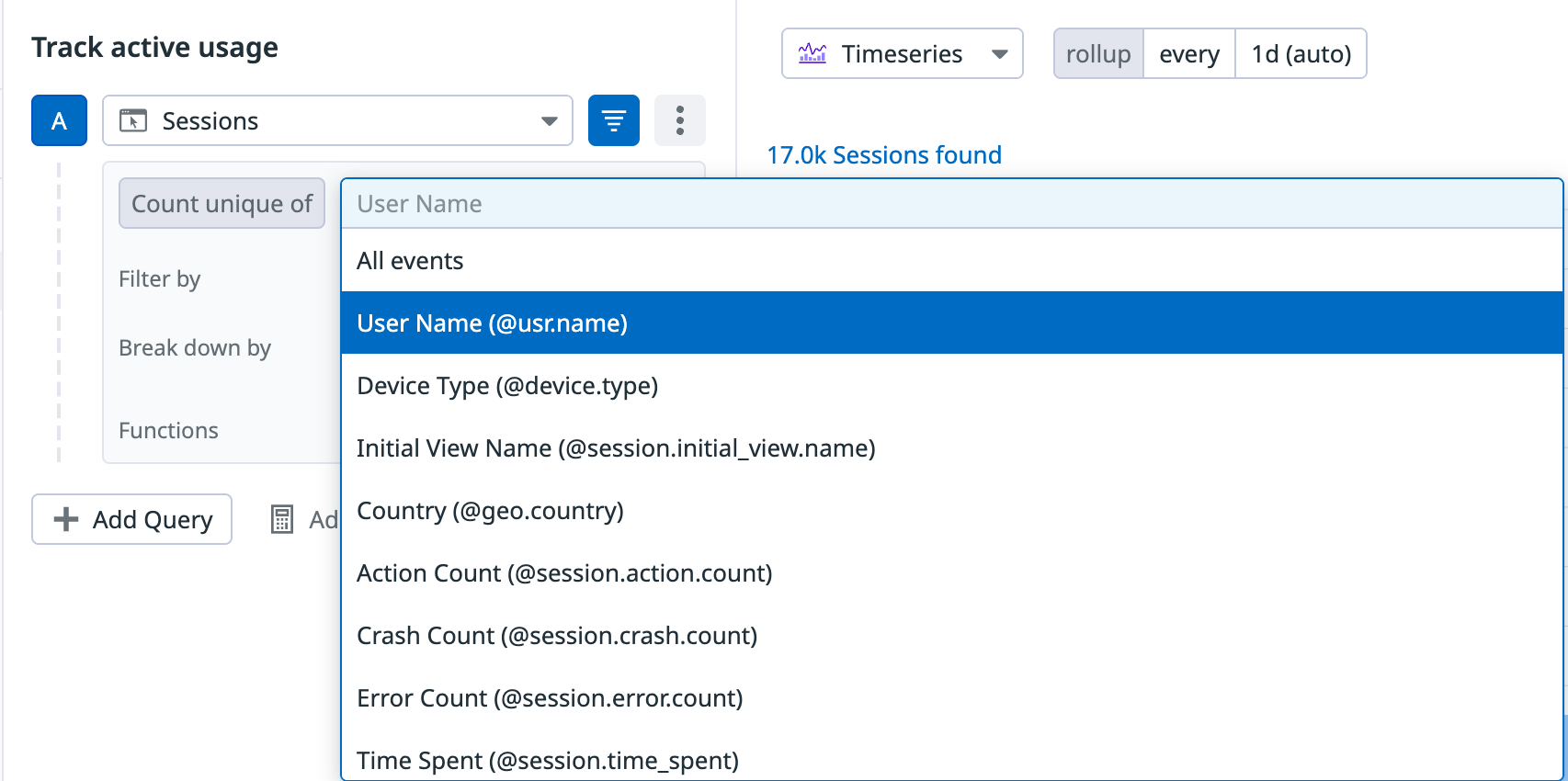
Task: Open the 17.0k Sessions found link
Action: coord(884,155)
